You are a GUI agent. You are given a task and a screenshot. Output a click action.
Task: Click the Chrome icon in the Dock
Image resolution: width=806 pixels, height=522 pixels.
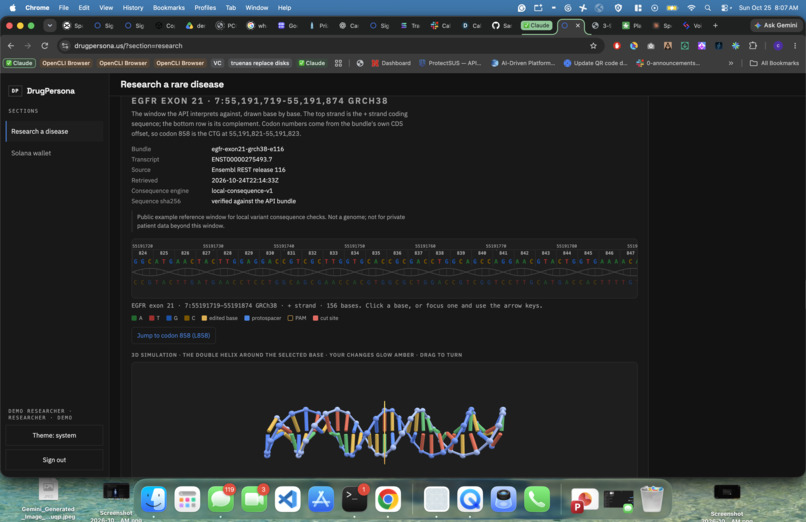(x=388, y=499)
